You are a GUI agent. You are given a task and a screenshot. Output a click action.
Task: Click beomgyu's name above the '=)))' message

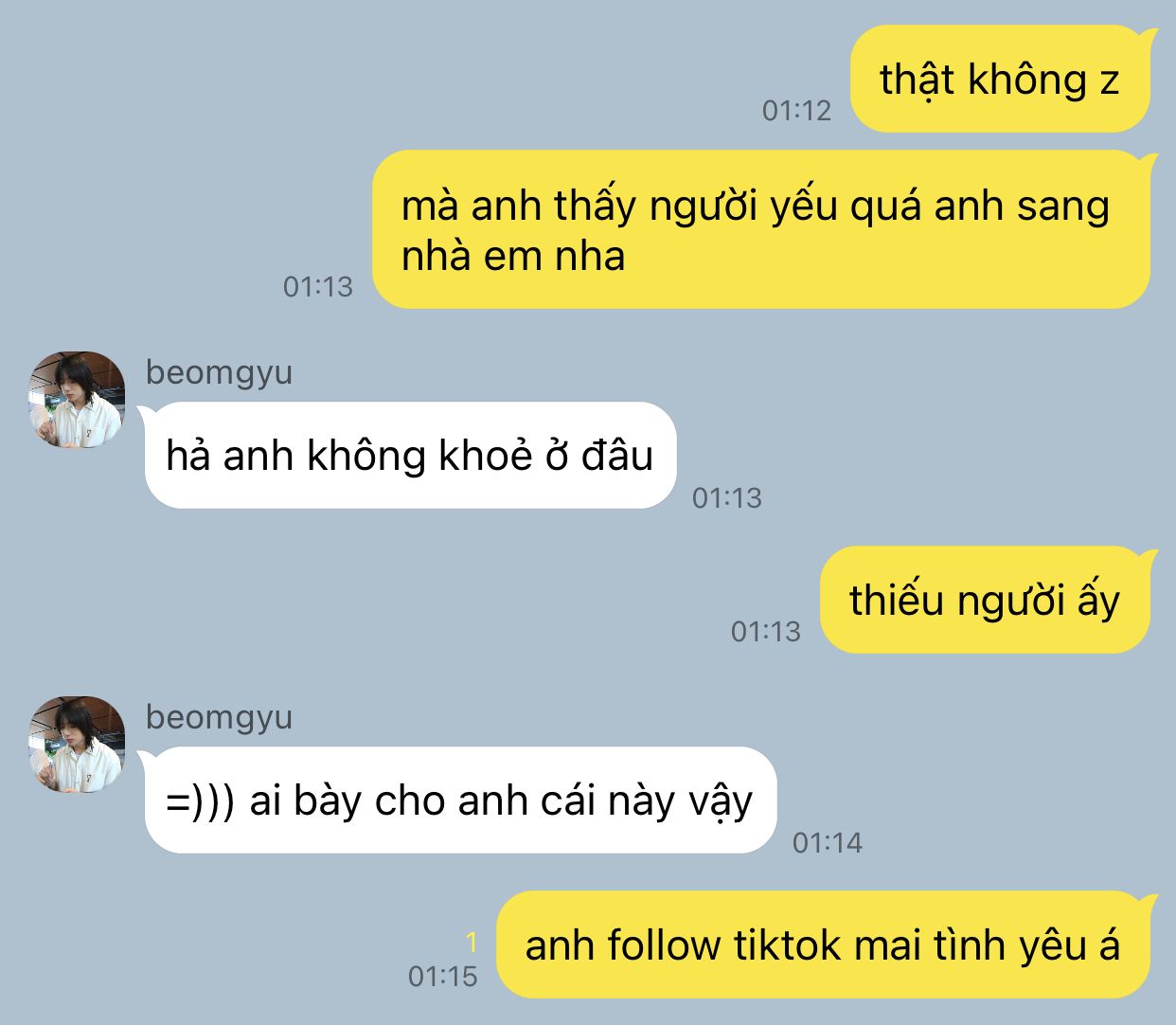pos(219,717)
